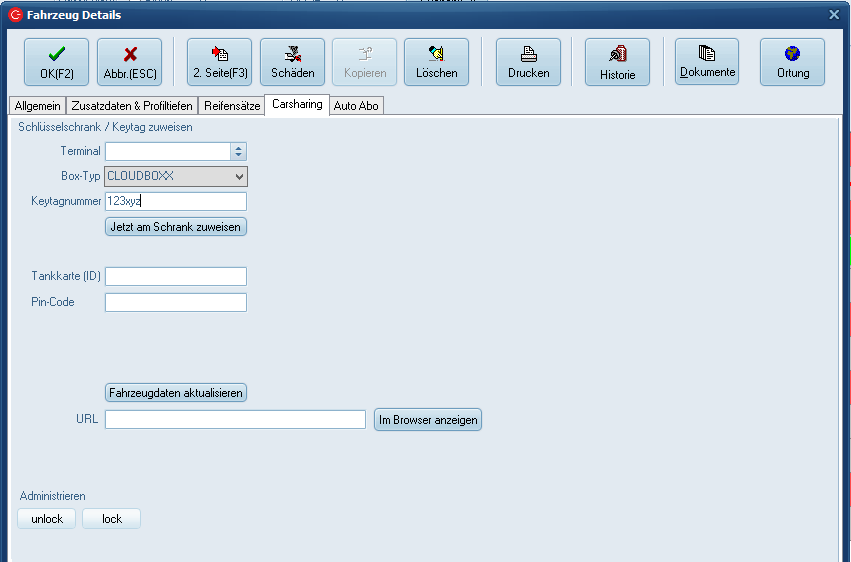Open the Schäden damage toolbar button
Screen dimensions: 851x562
(292, 62)
